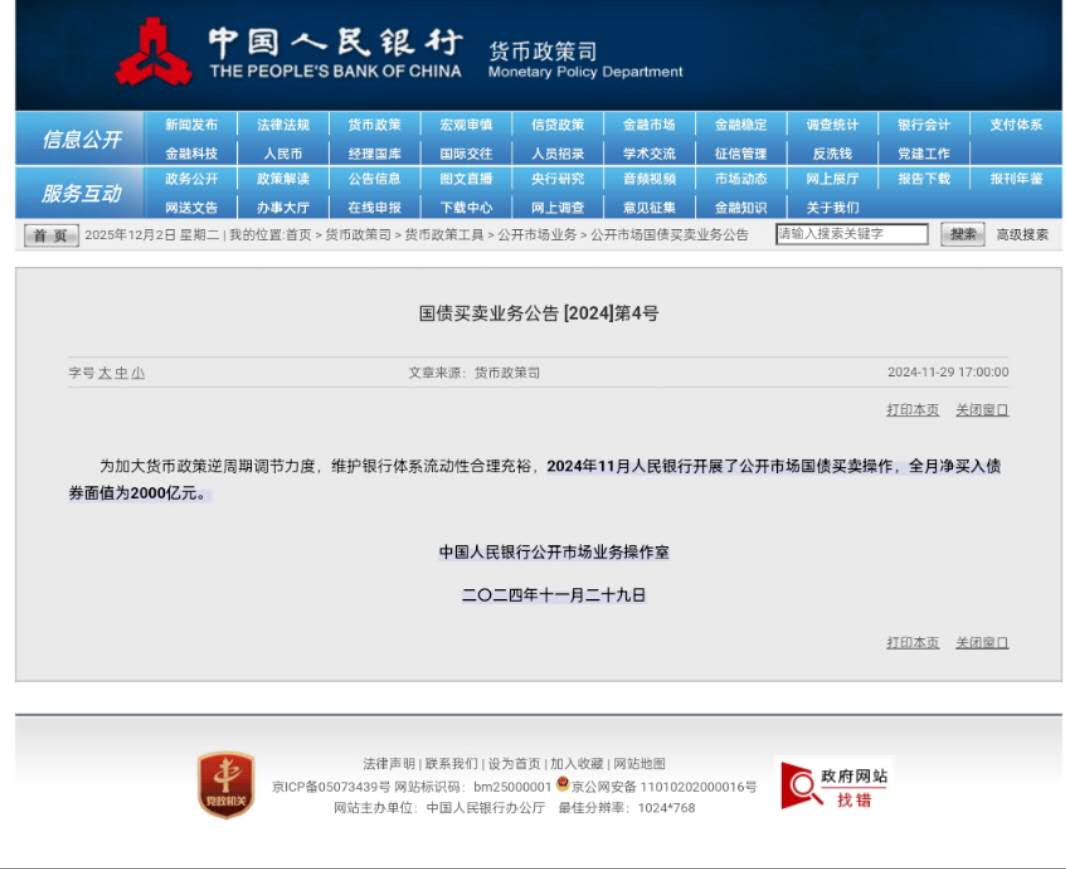Select 学术交流 menu item
The width and height of the screenshot is (1066, 869).
[649, 154]
